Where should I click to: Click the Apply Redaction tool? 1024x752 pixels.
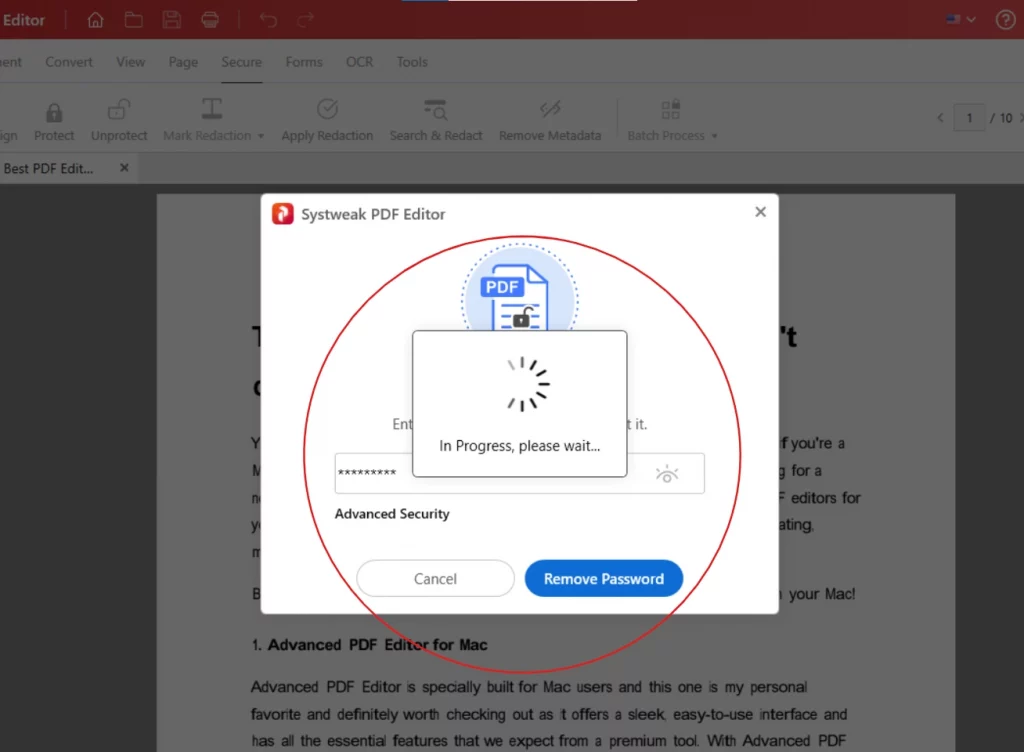[x=327, y=120]
